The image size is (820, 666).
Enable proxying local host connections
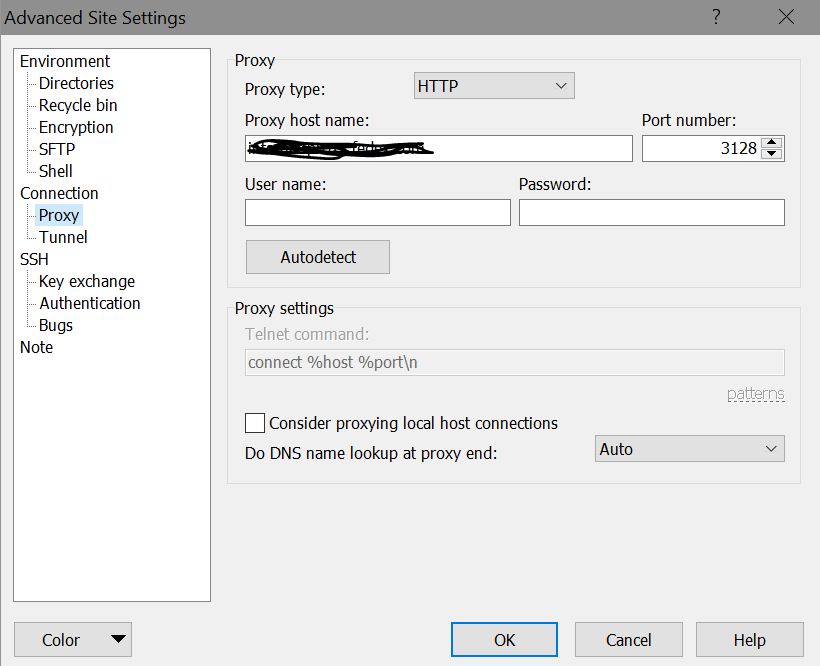pos(255,423)
